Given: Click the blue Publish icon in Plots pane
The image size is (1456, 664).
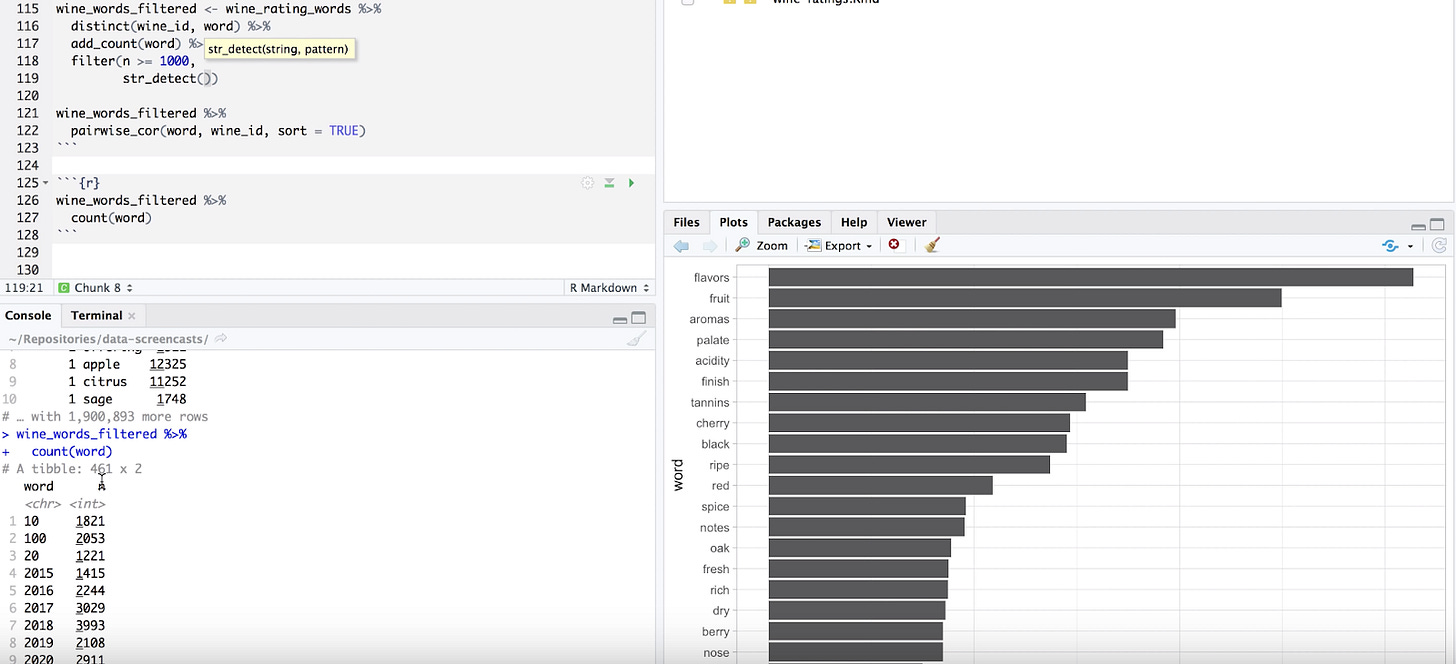Looking at the screenshot, I should click(1390, 245).
